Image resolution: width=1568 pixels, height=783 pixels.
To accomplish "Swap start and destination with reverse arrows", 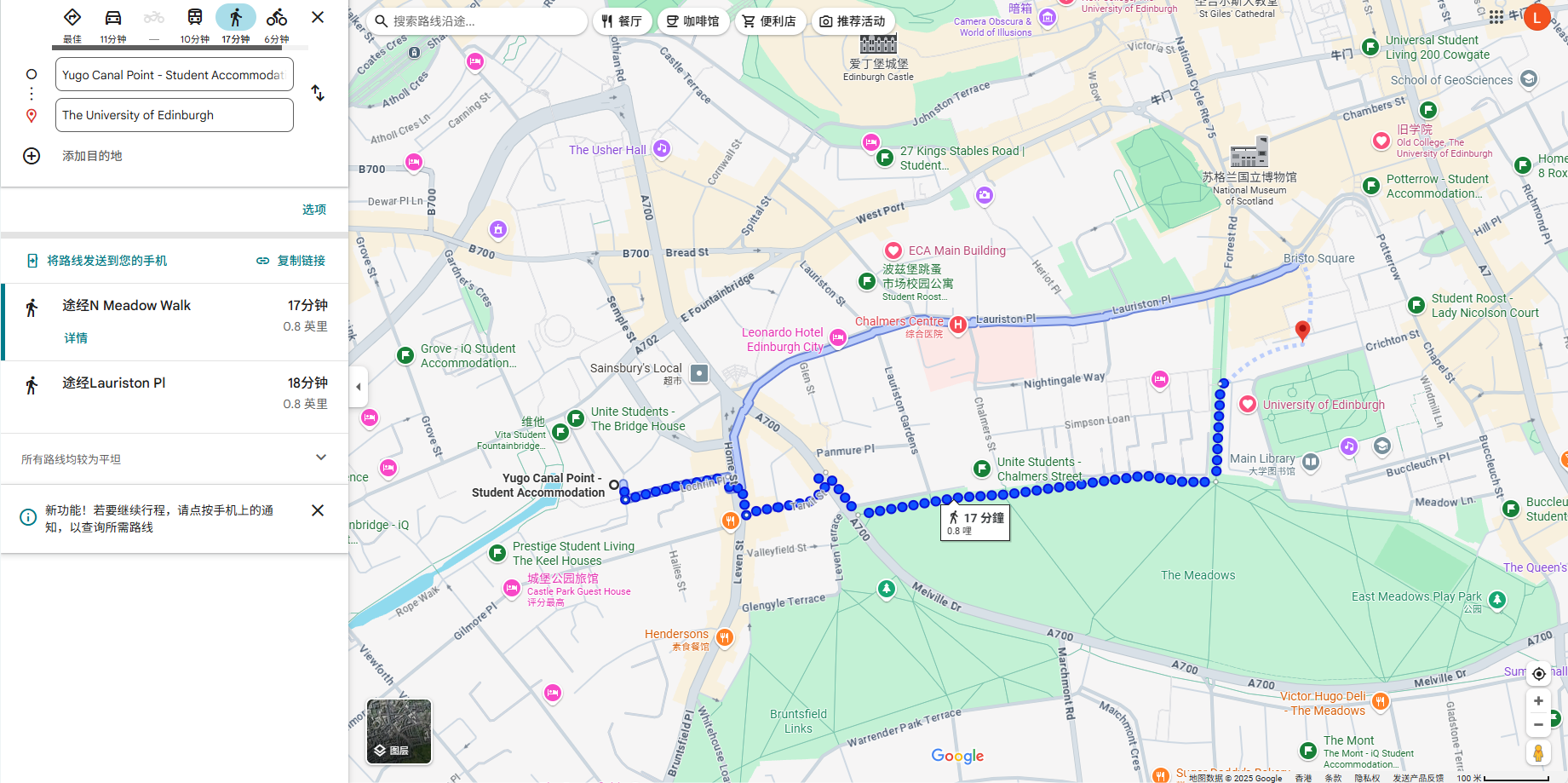I will pos(318,93).
